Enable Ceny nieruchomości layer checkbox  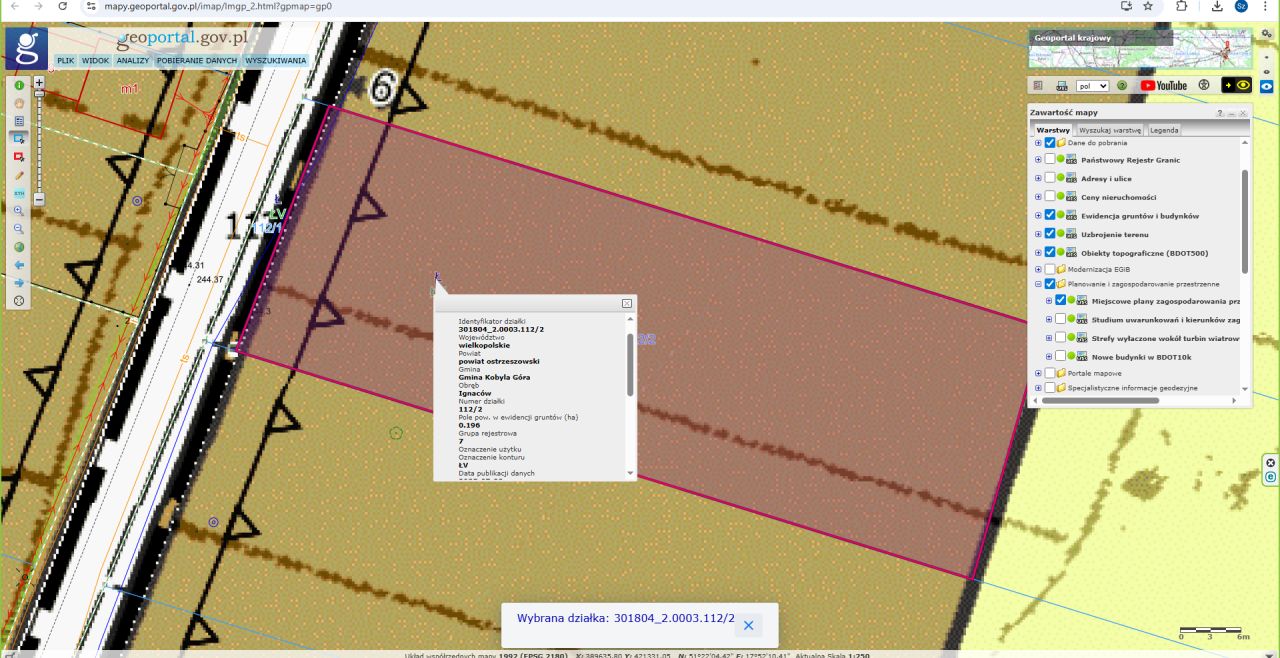click(x=1050, y=197)
